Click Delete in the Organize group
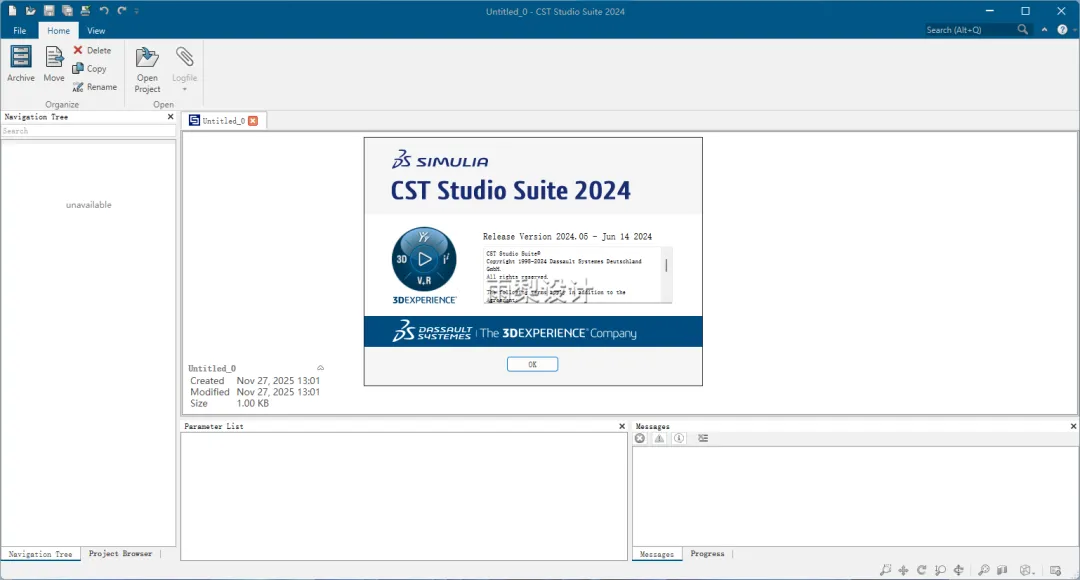 pos(92,50)
